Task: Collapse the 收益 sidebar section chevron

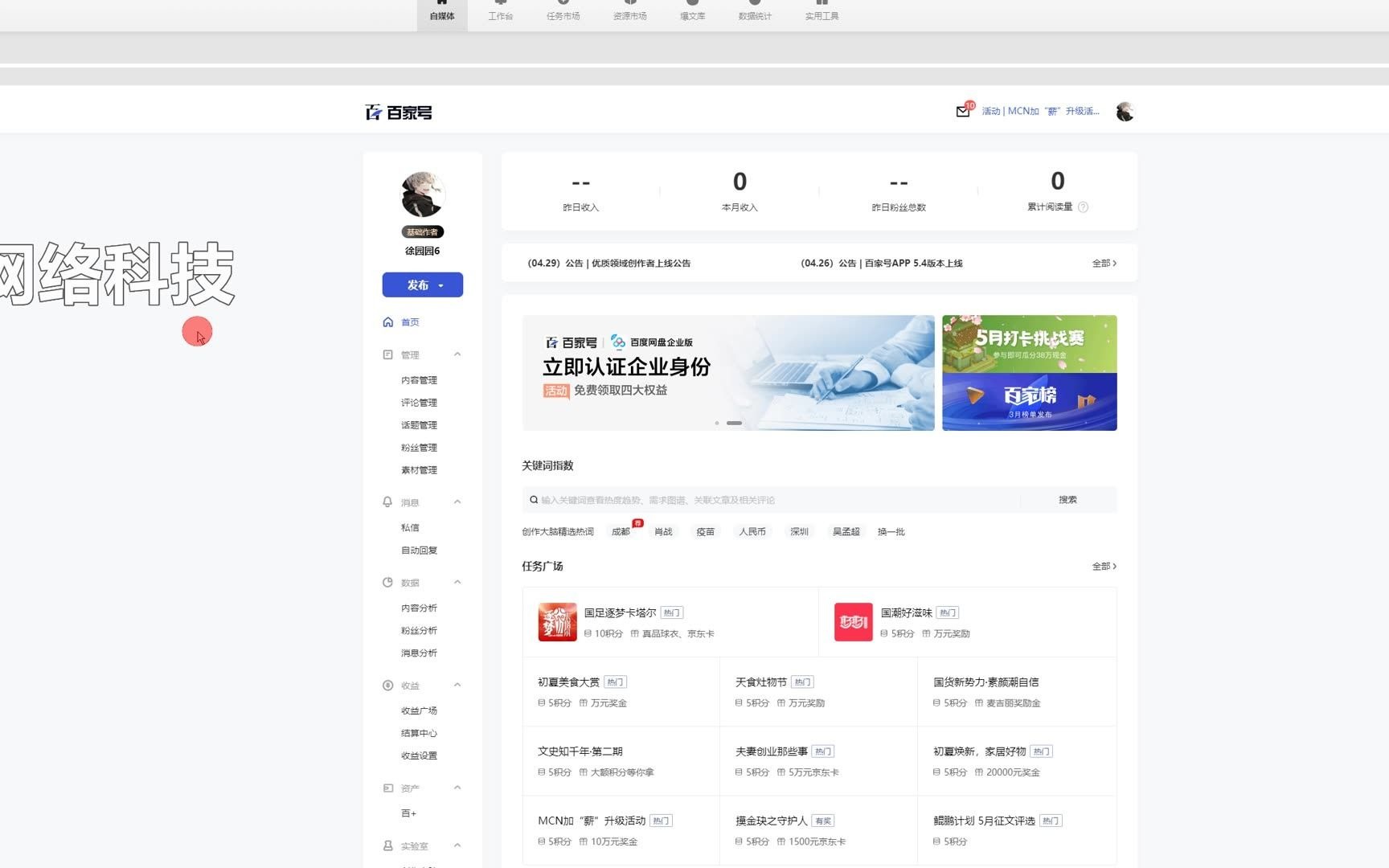Action: 457,686
